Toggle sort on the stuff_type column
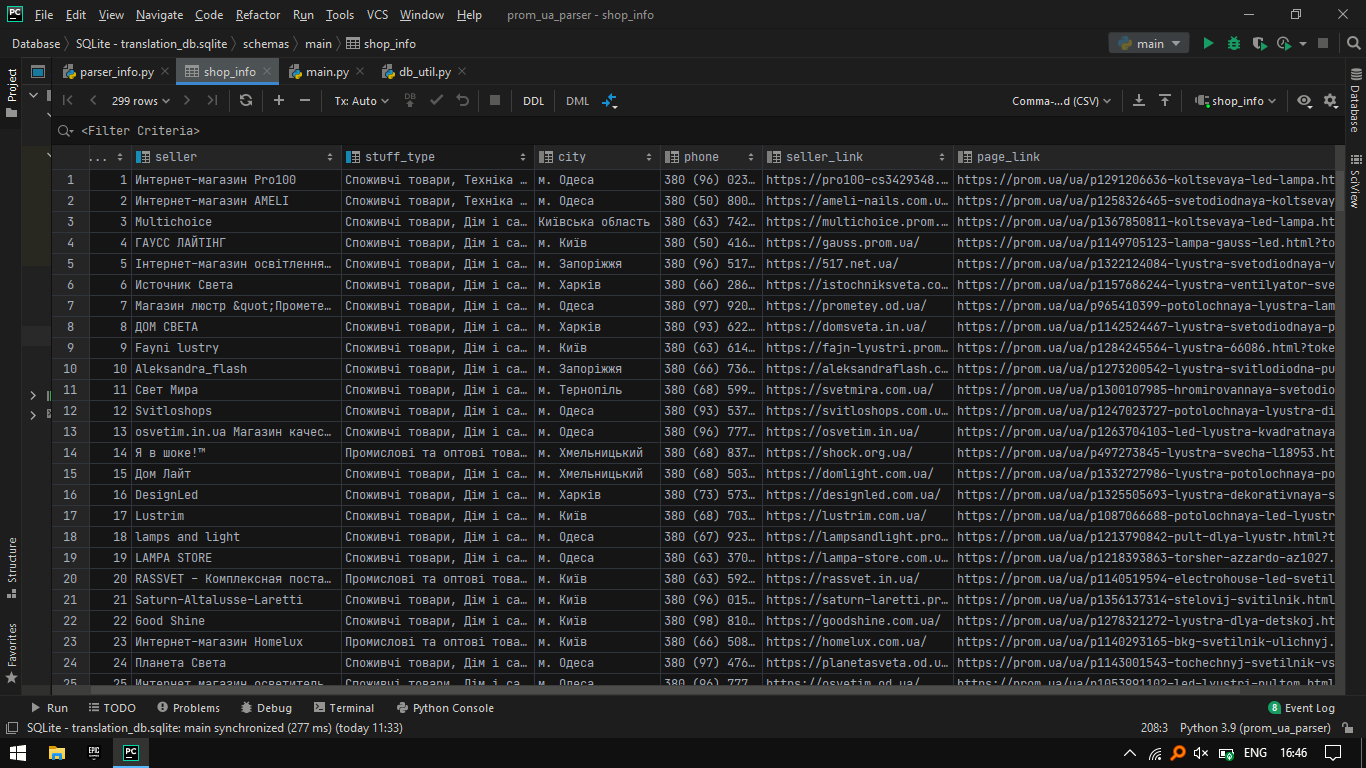 pyautogui.click(x=522, y=157)
